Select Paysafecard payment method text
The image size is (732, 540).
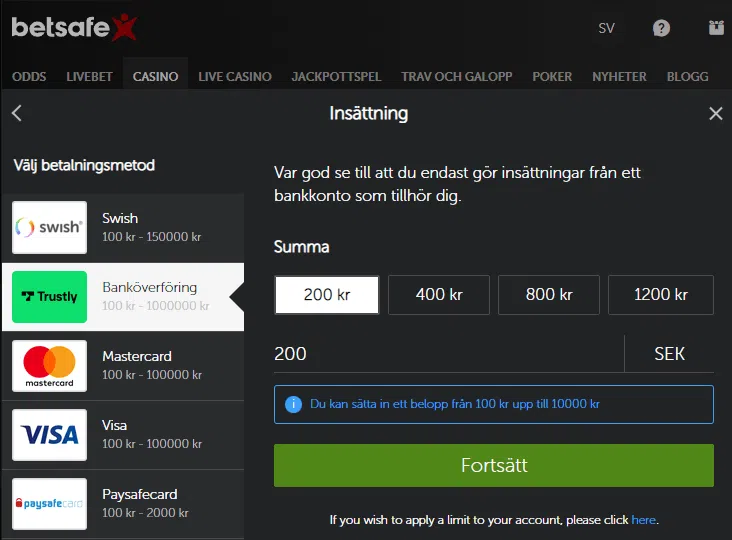[x=140, y=495]
